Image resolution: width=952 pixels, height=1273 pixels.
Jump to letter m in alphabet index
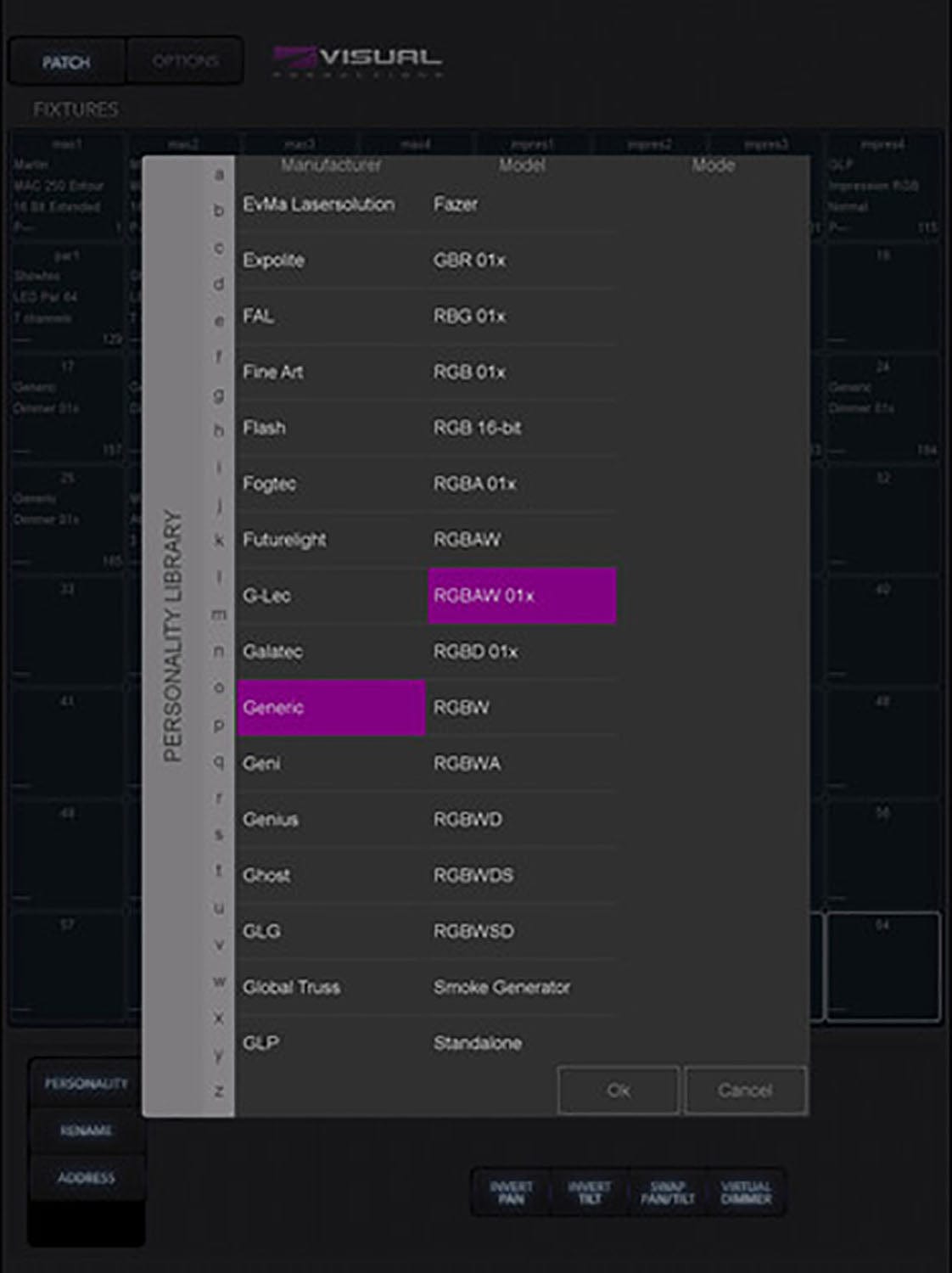click(x=219, y=614)
